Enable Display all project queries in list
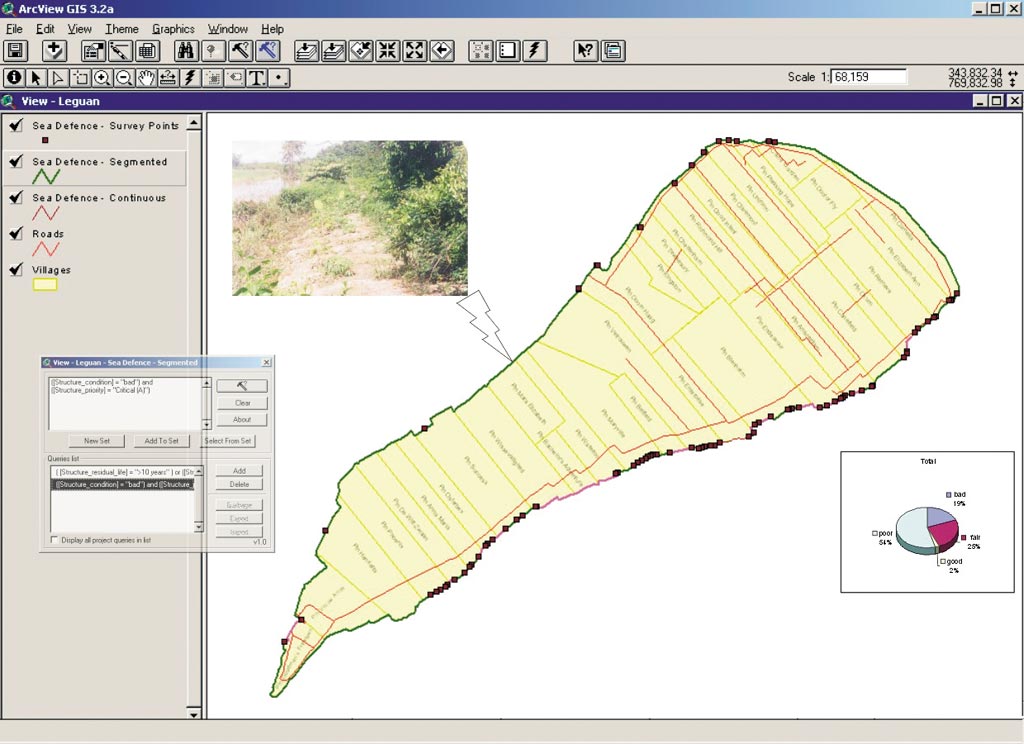This screenshot has width=1024, height=744. 54,540
